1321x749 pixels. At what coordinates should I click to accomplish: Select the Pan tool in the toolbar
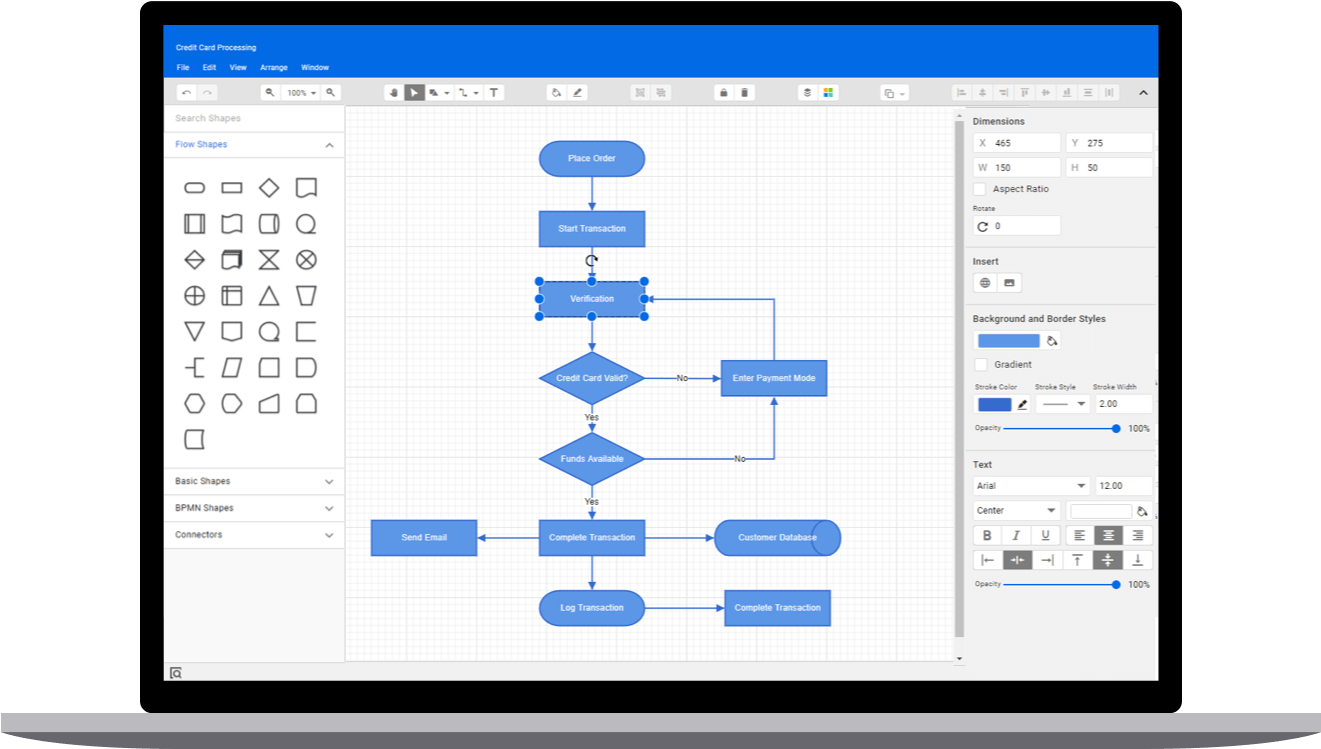pyautogui.click(x=393, y=92)
